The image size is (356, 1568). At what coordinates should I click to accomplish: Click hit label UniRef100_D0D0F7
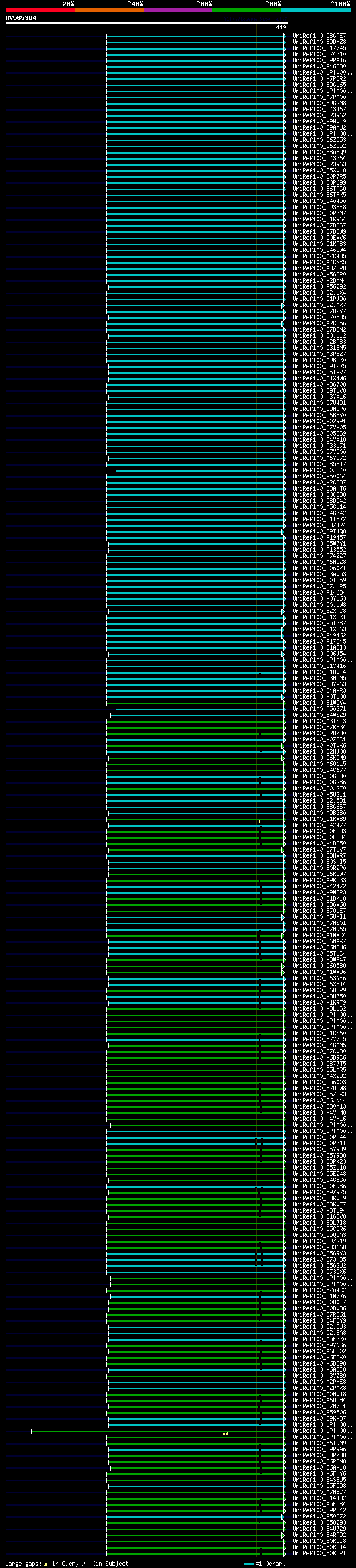319,1302
